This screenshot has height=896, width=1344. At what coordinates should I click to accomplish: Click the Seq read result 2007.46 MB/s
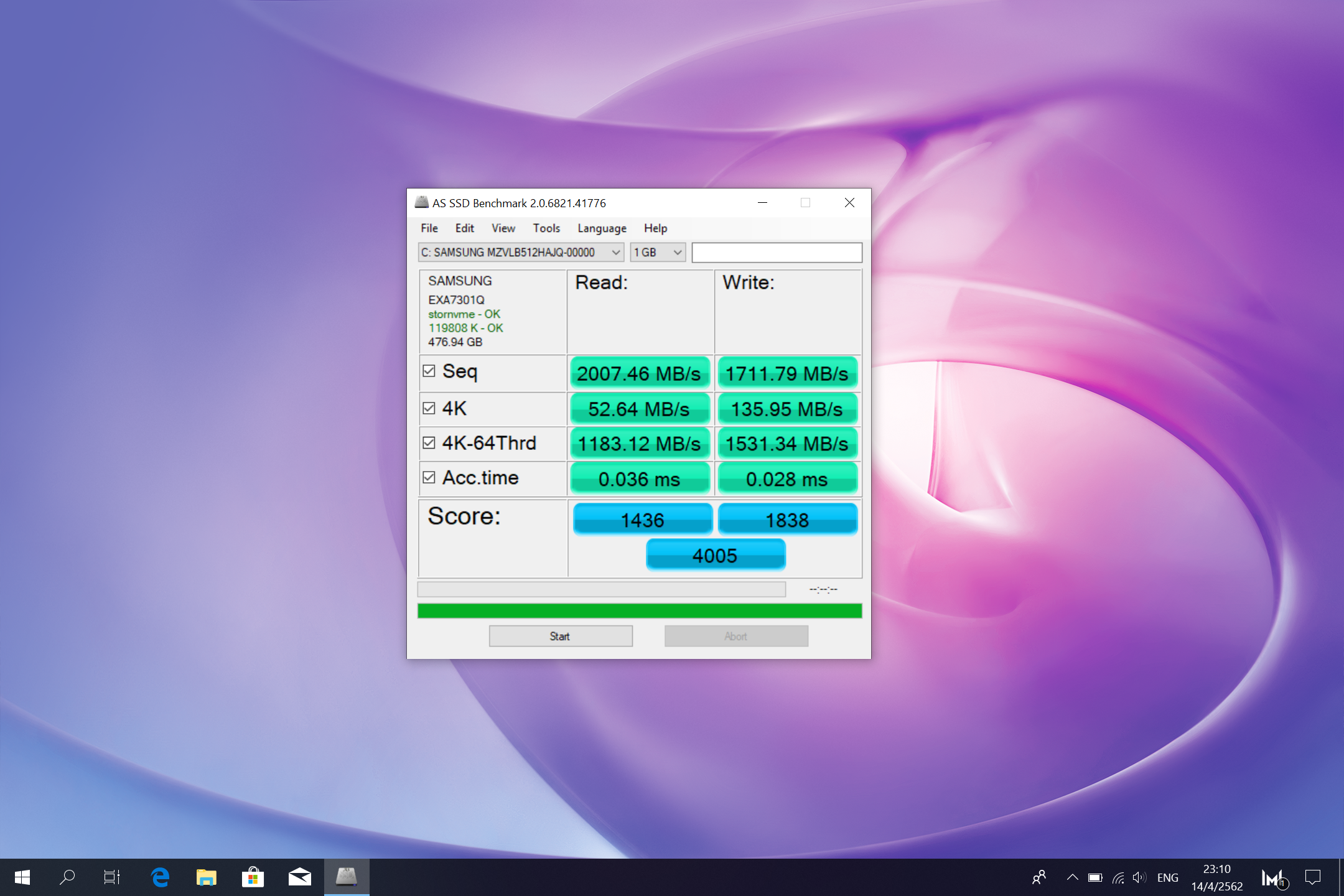click(x=640, y=373)
